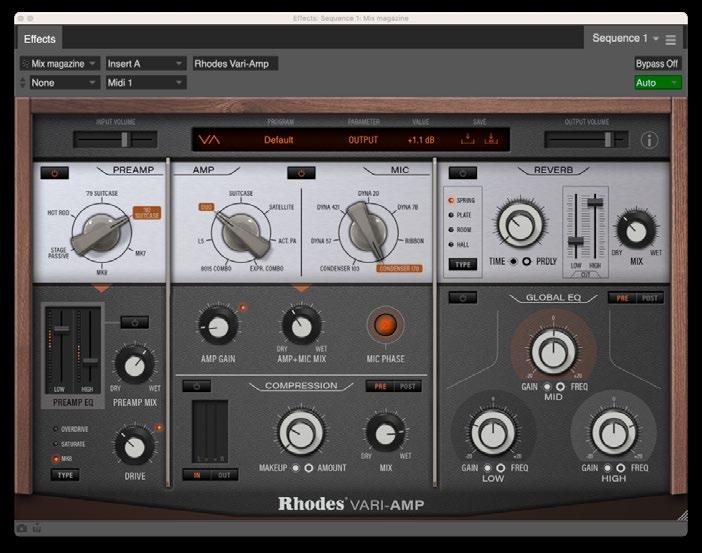The image size is (702, 553).
Task: Toggle the Compression power button
Action: click(197, 386)
